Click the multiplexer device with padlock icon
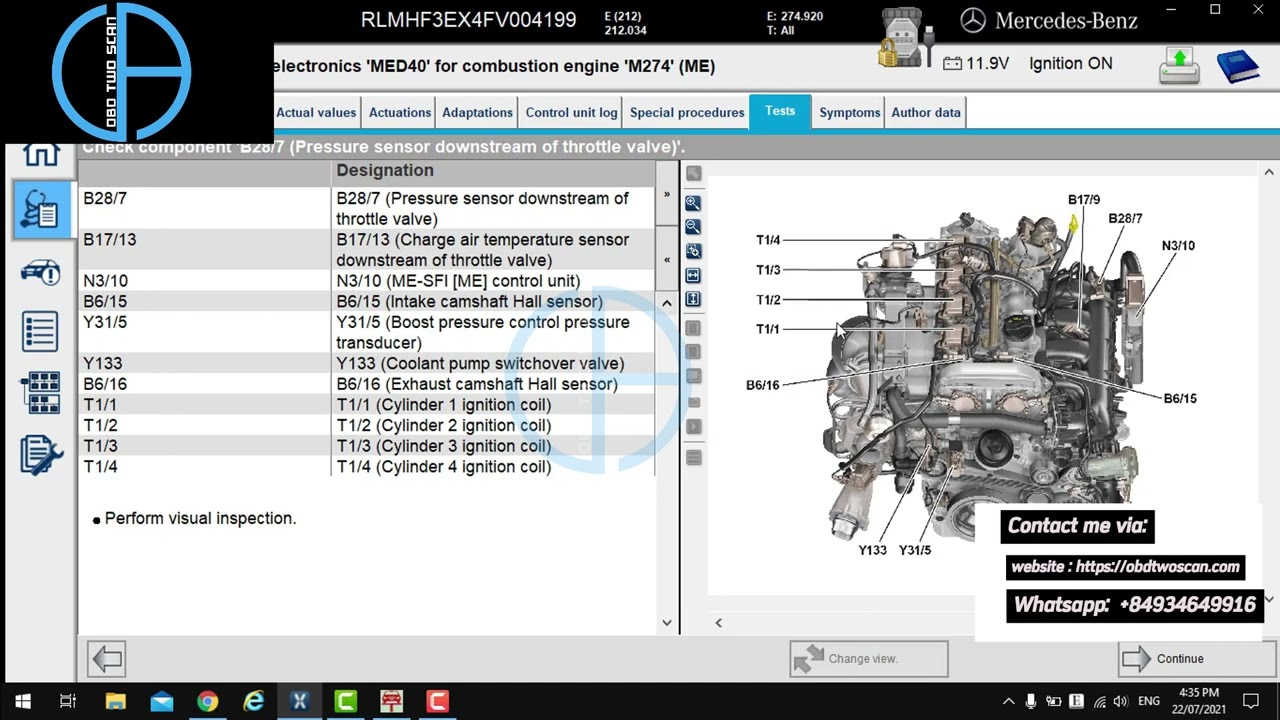Viewport: 1280px width, 720px height. click(906, 40)
